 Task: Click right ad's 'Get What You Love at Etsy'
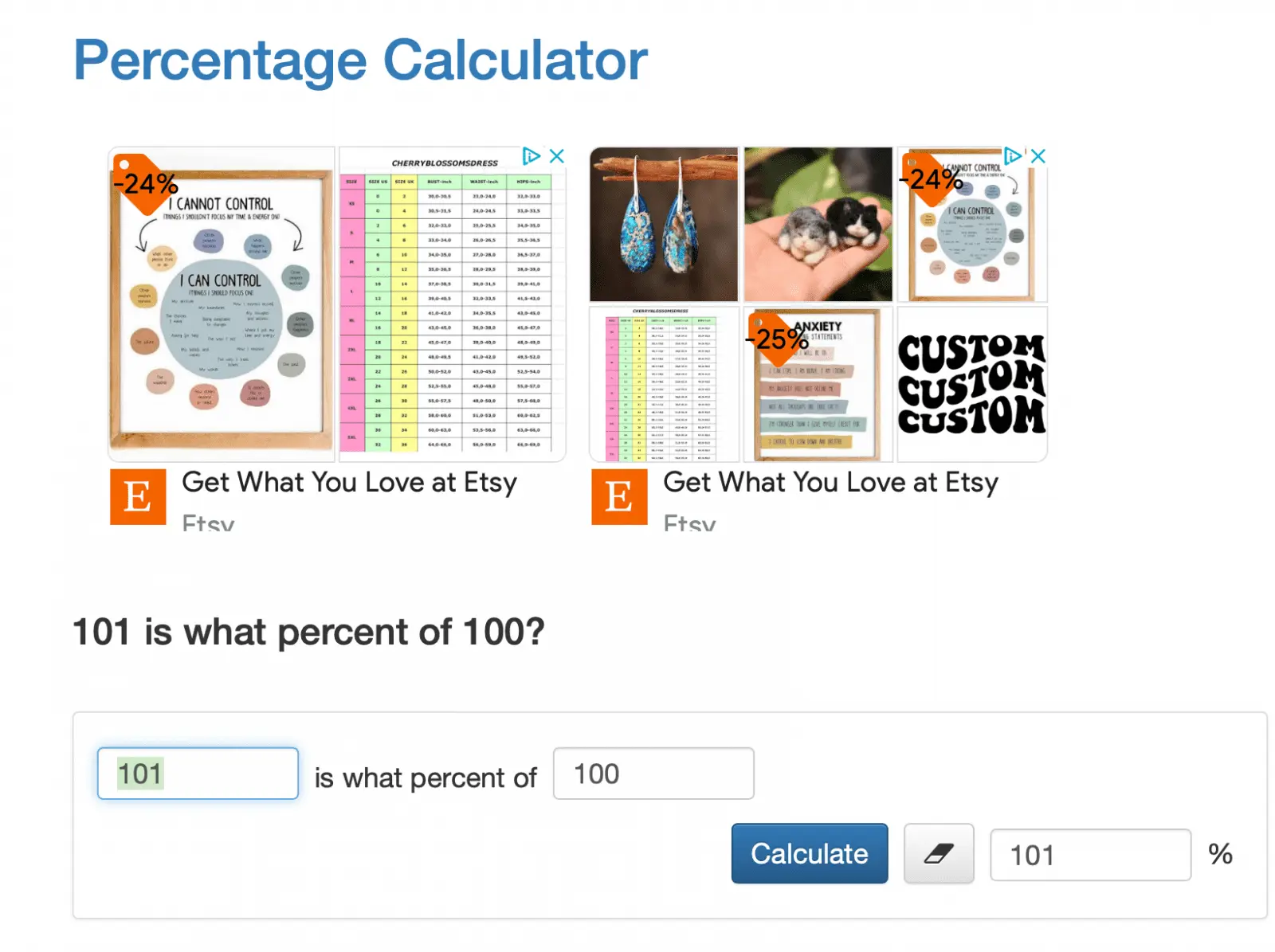830,483
